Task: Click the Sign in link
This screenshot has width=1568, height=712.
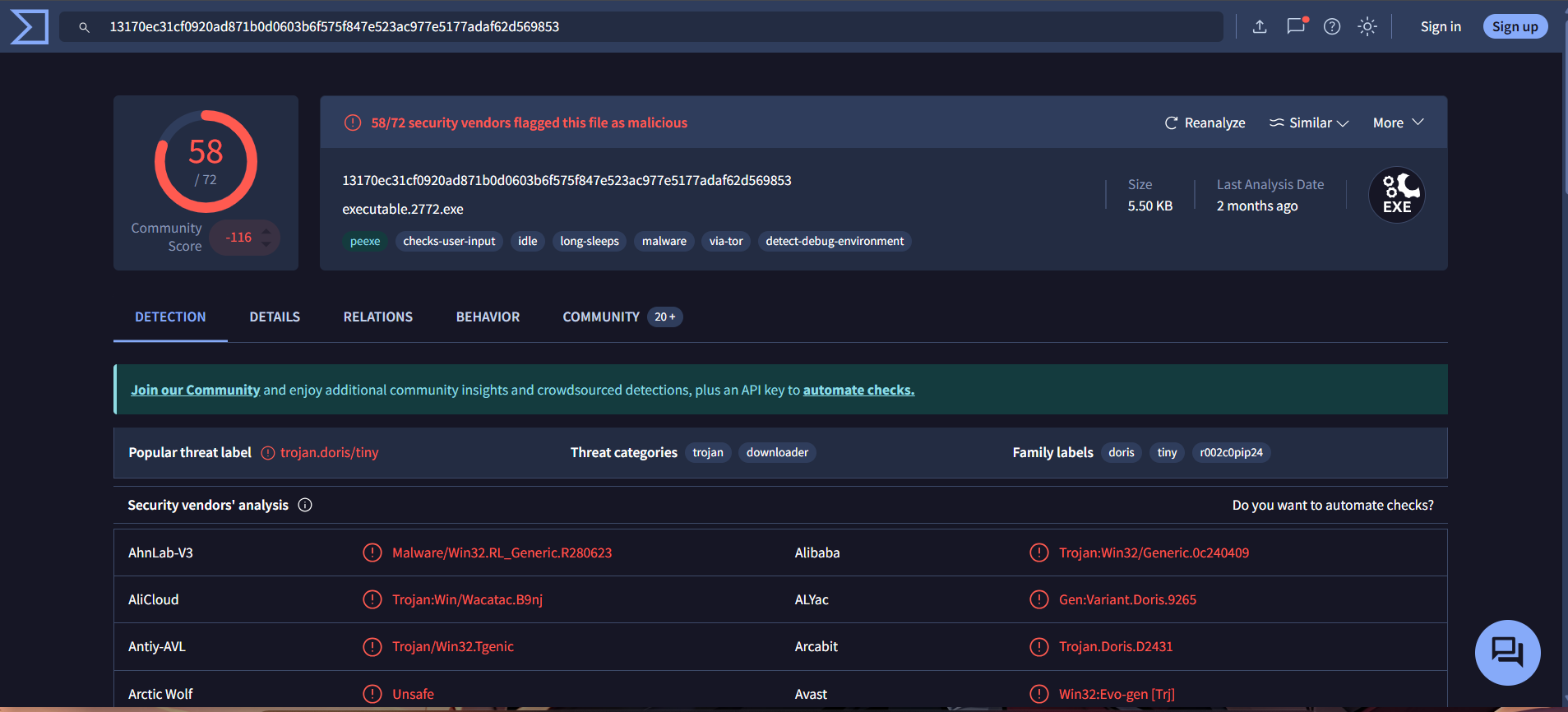Action: point(1441,27)
